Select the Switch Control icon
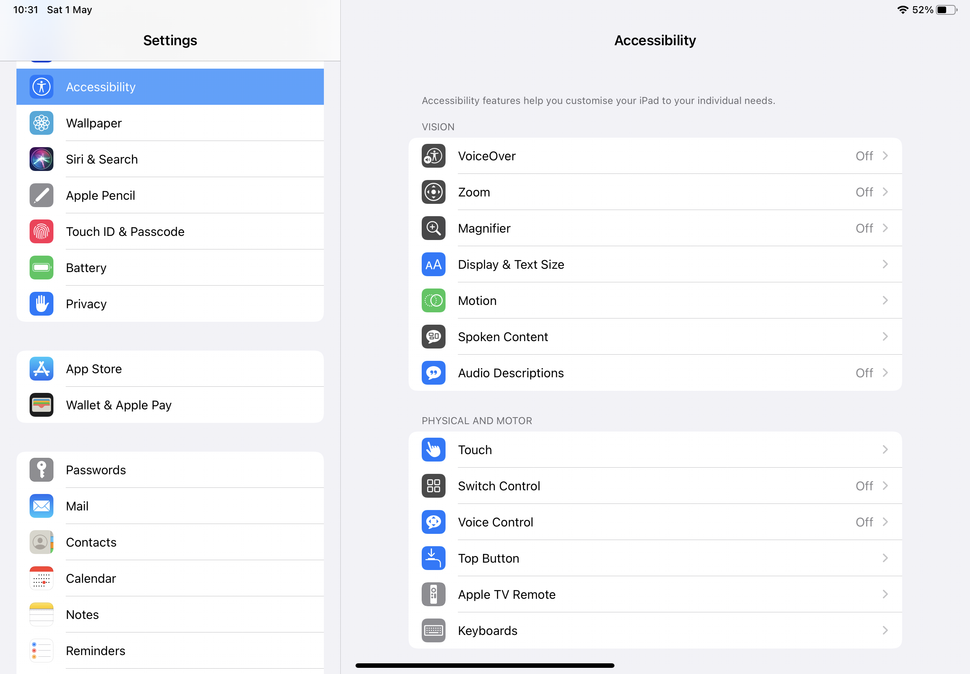The width and height of the screenshot is (970, 674). pos(433,486)
